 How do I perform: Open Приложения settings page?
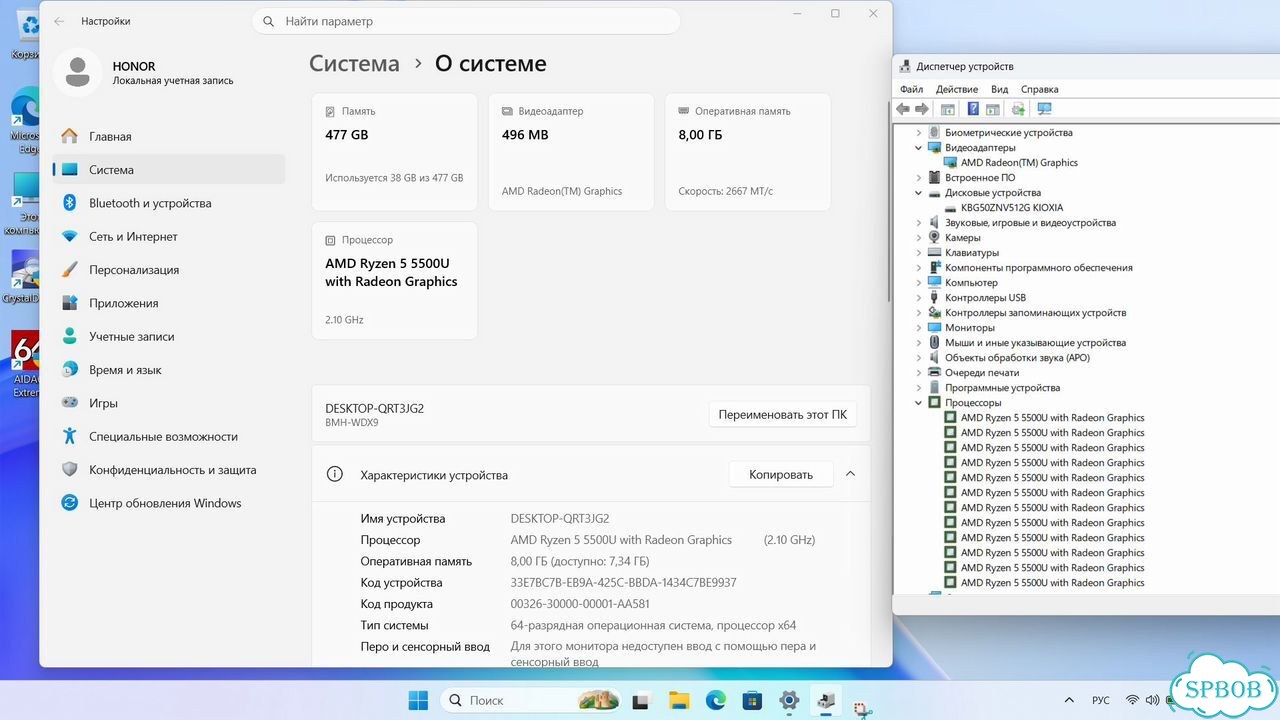pos(168,303)
